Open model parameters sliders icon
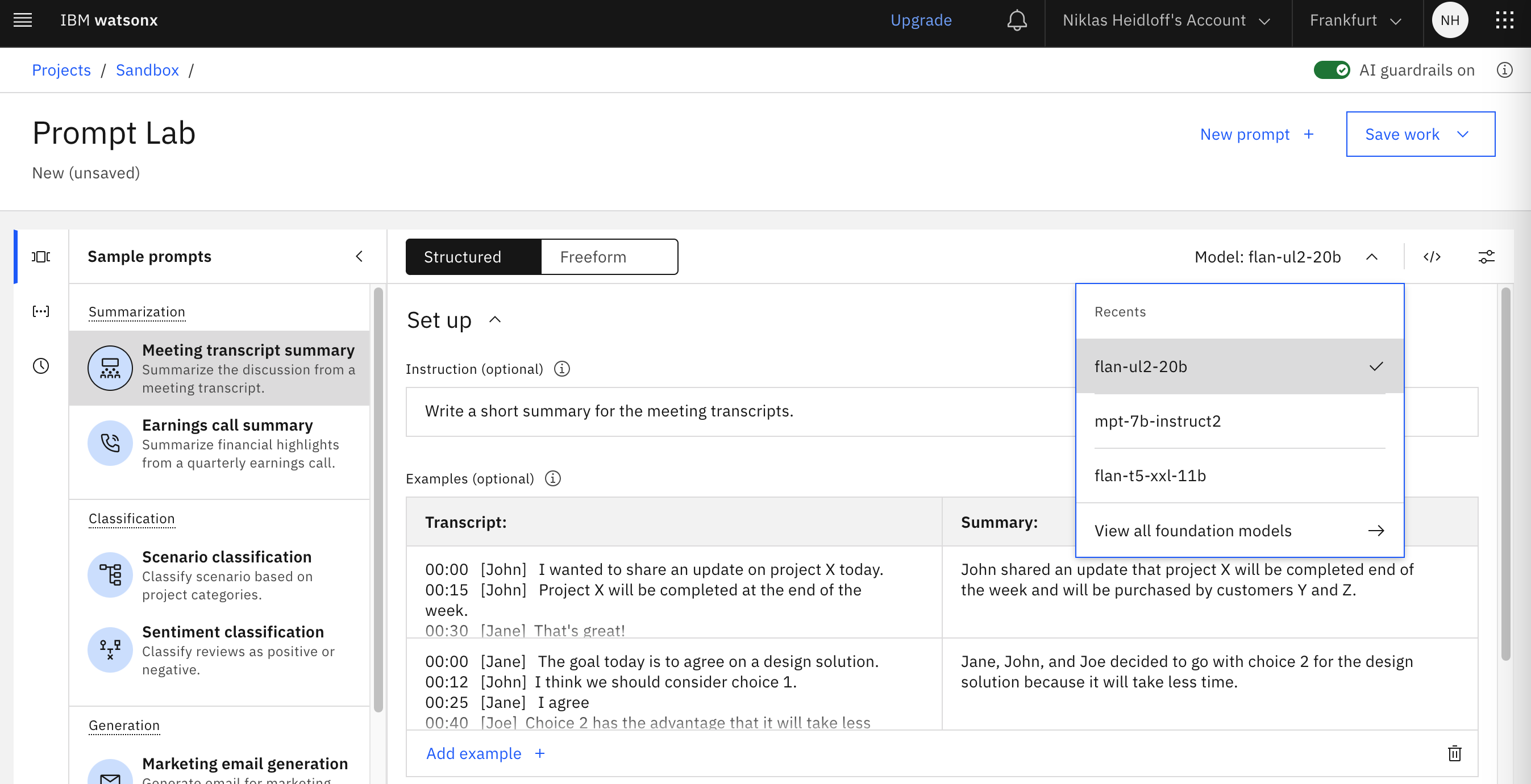Screen dimensions: 1531x784 point(1487,257)
